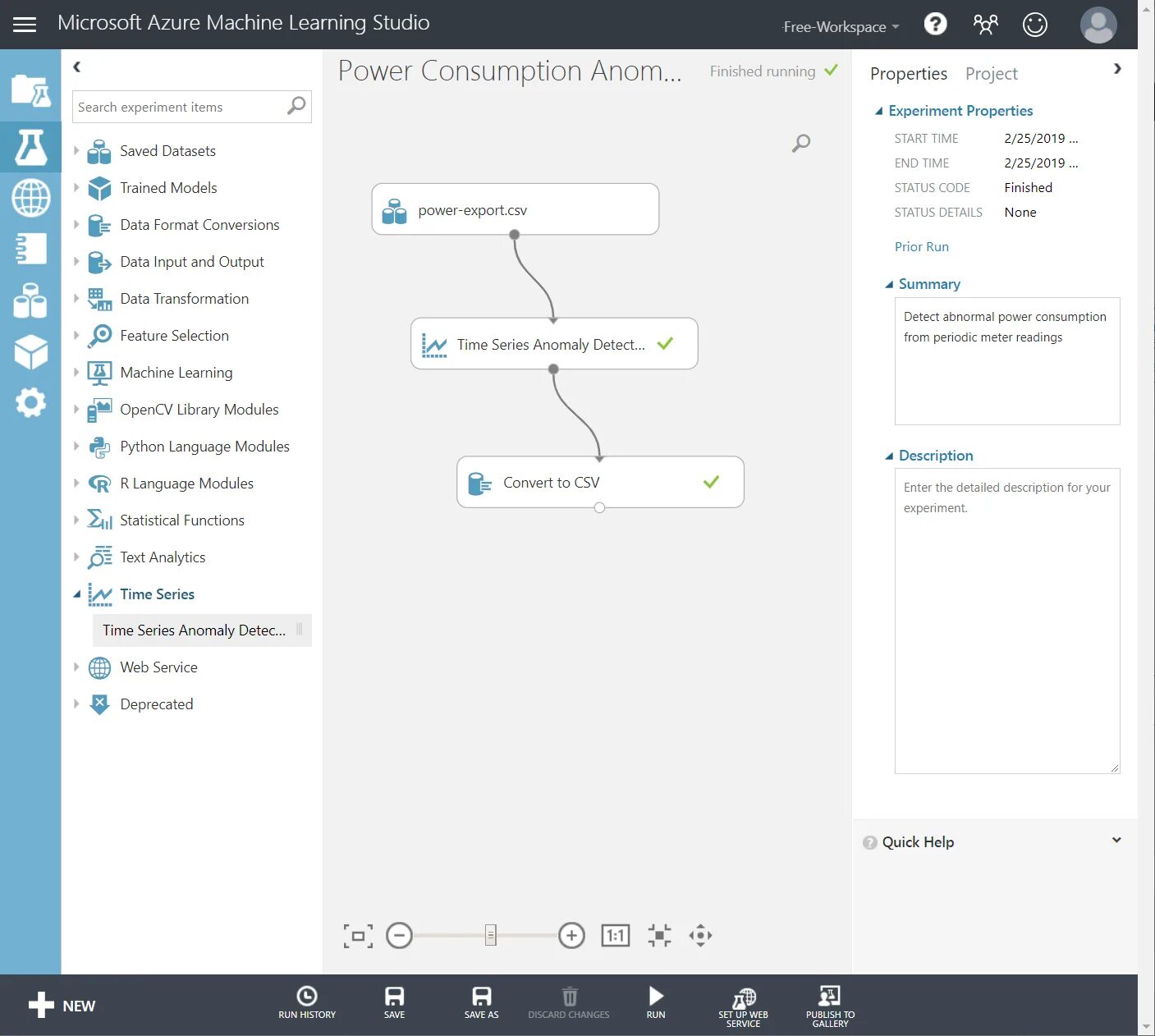Collapse the Time Series category
Viewport: 1155px width, 1036px height.
pyautogui.click(x=76, y=594)
